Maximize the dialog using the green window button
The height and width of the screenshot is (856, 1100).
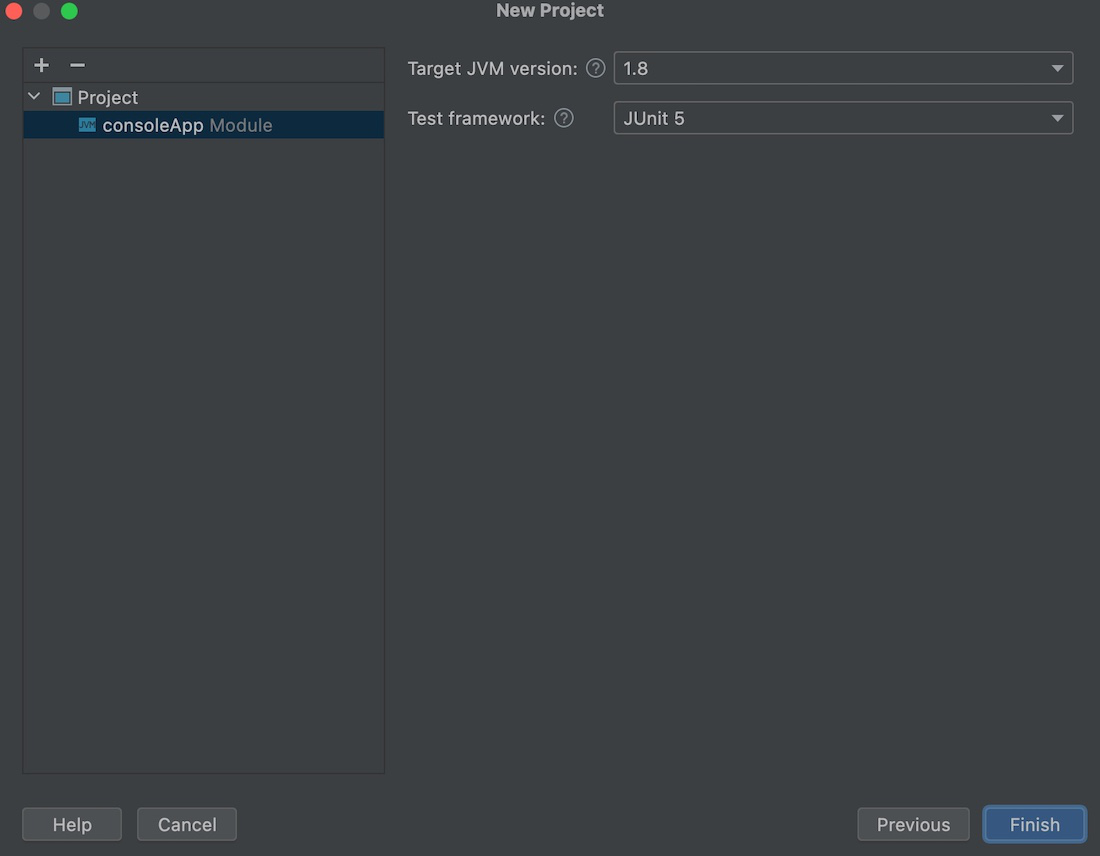[x=69, y=11]
